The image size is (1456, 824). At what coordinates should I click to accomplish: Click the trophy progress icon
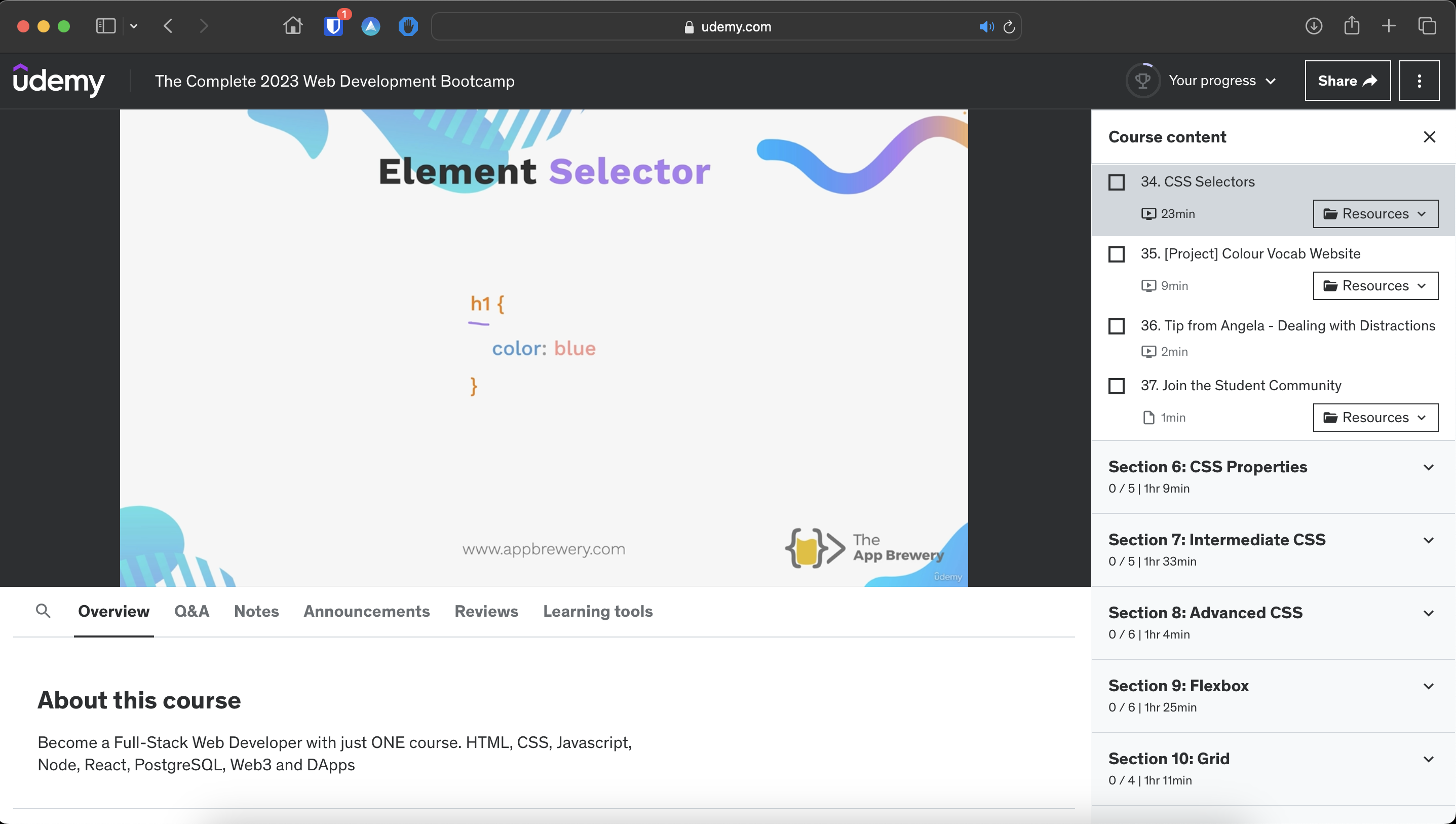point(1142,81)
